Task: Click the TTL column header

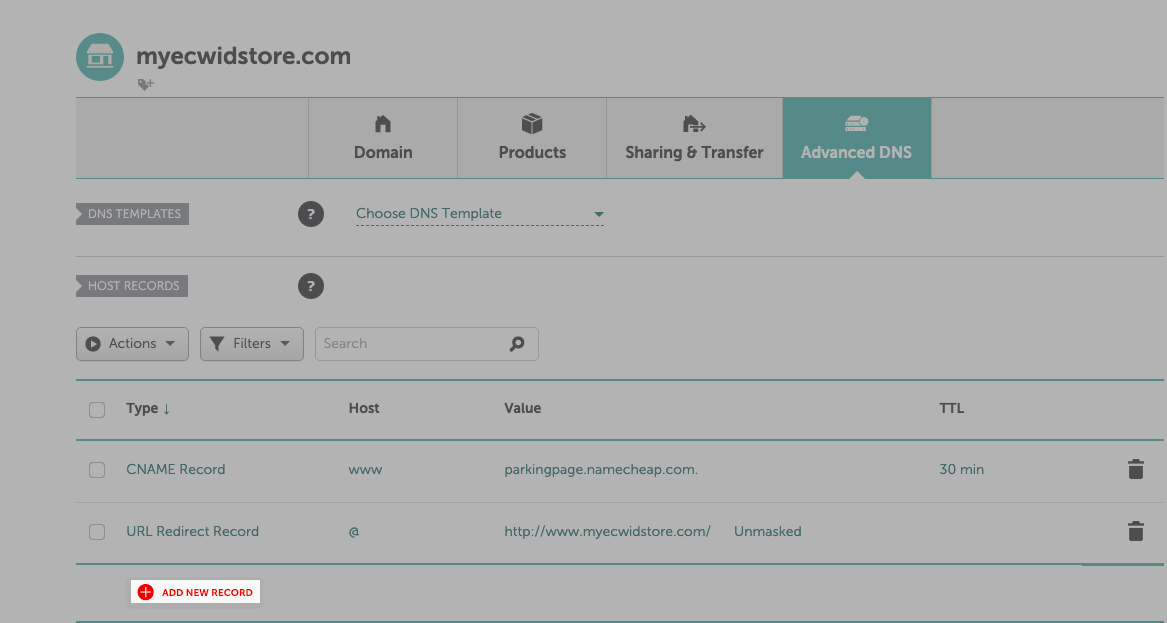Action: coord(952,409)
